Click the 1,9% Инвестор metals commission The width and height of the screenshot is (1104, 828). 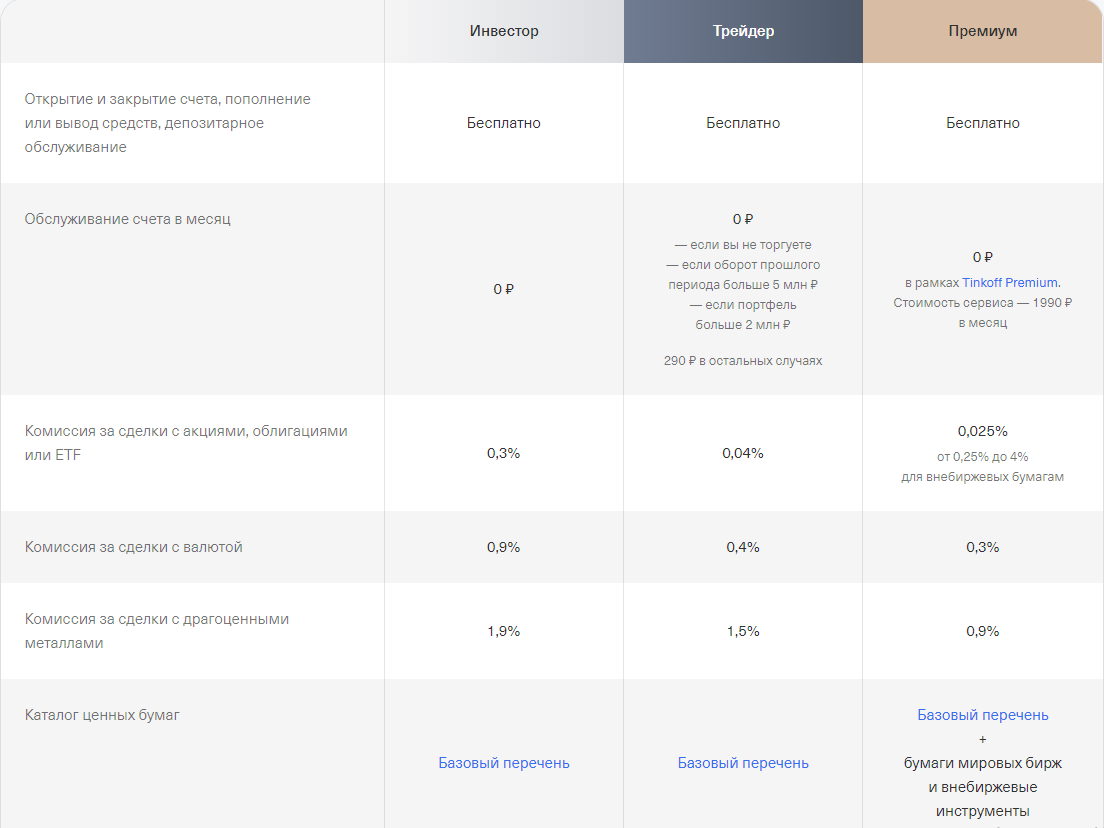[x=504, y=631]
